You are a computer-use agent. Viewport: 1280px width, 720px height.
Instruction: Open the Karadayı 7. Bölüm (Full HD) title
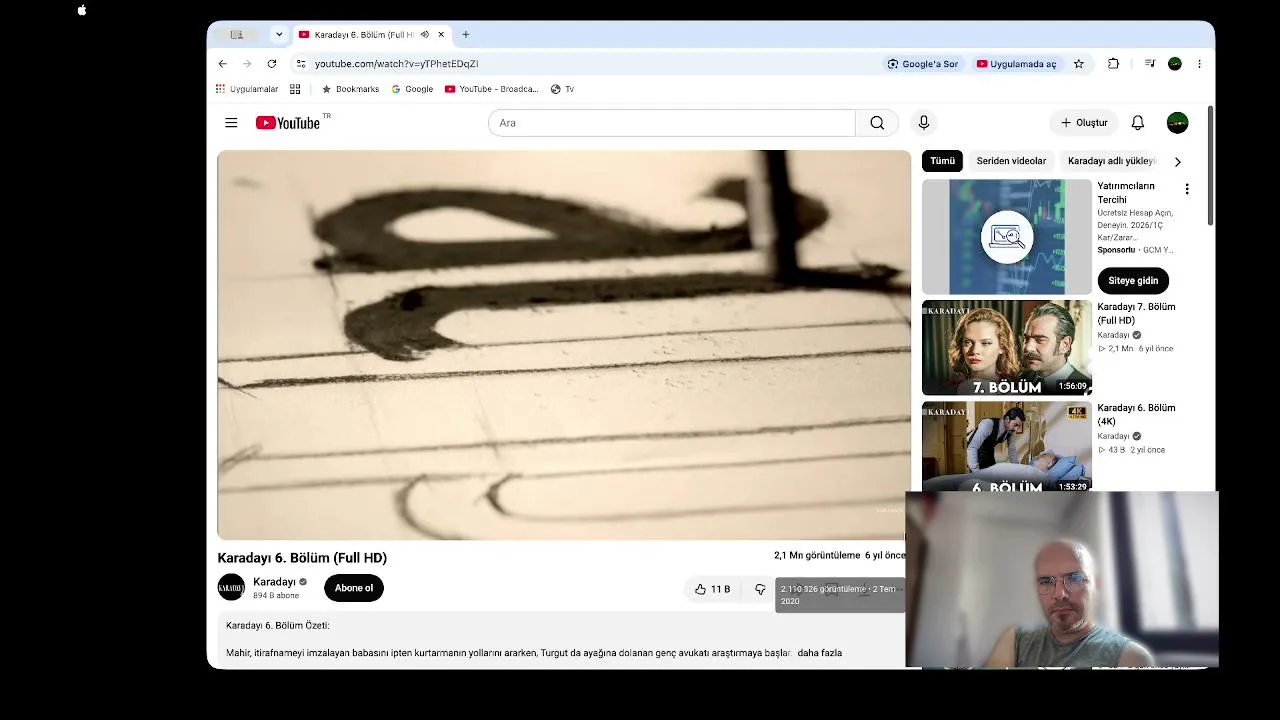1136,314
